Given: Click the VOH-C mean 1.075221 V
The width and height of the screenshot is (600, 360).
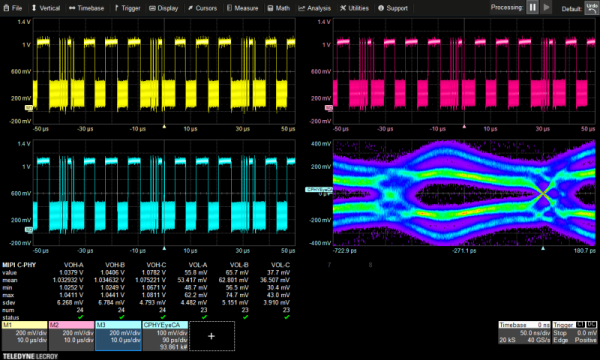Looking at the screenshot, I should 151,280.
